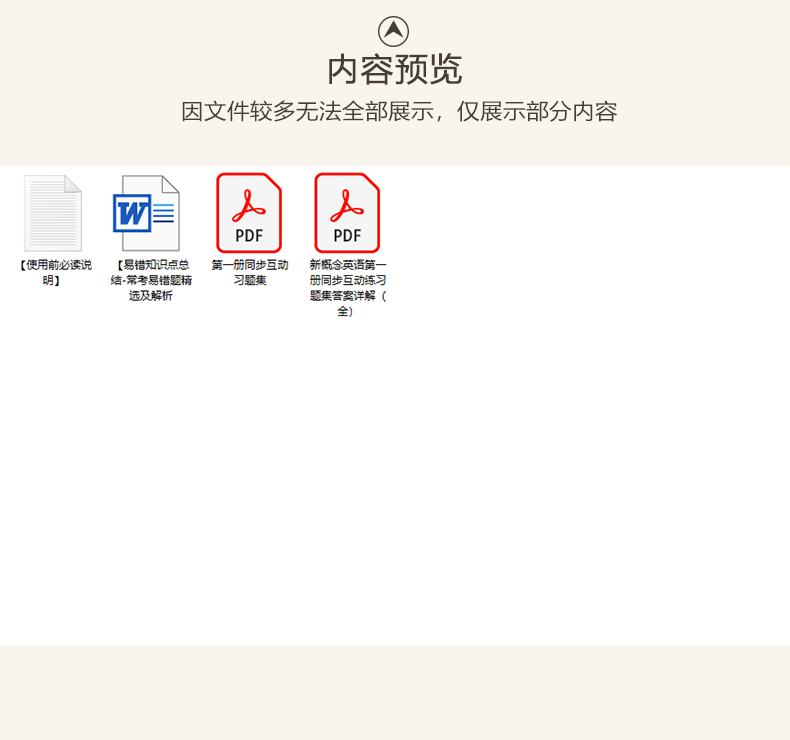Open the 【使用前必读说明】 text file icon
The width and height of the screenshot is (790, 740).
53,213
